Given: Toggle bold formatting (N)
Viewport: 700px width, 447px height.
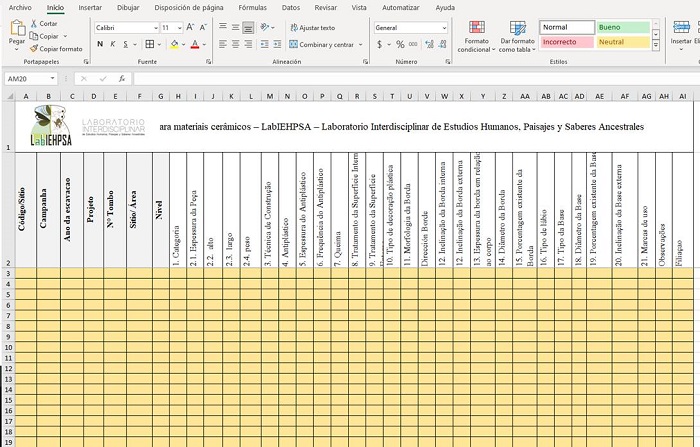Looking at the screenshot, I should 100,44.
